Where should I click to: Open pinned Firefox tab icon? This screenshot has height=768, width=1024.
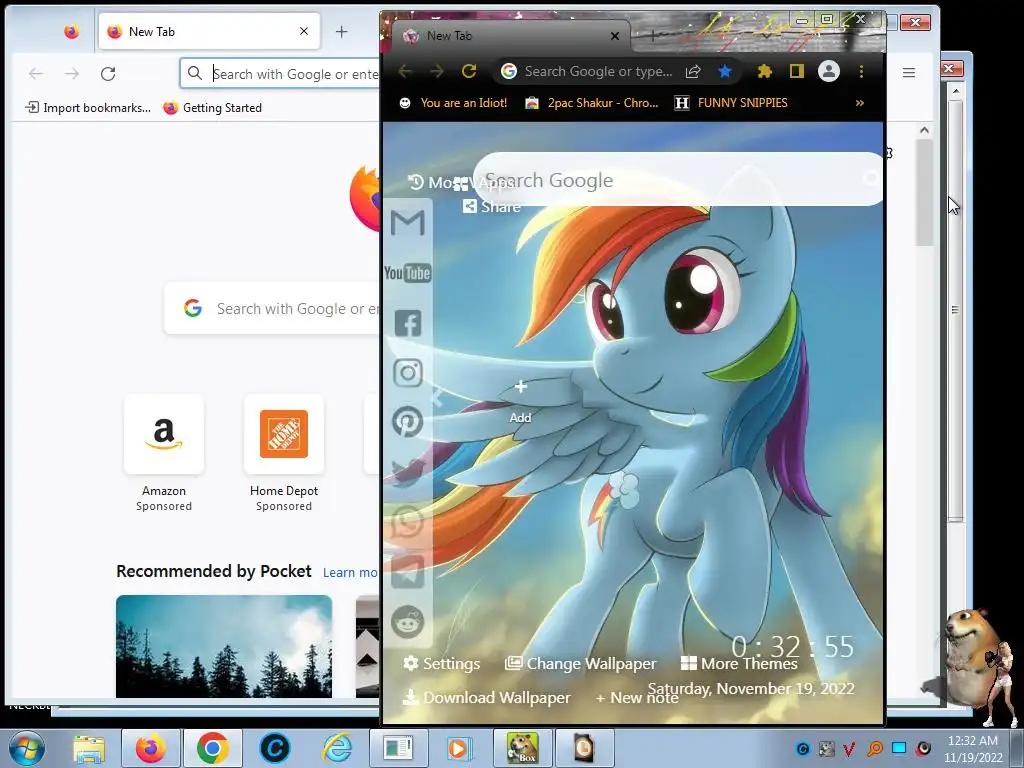(72, 31)
